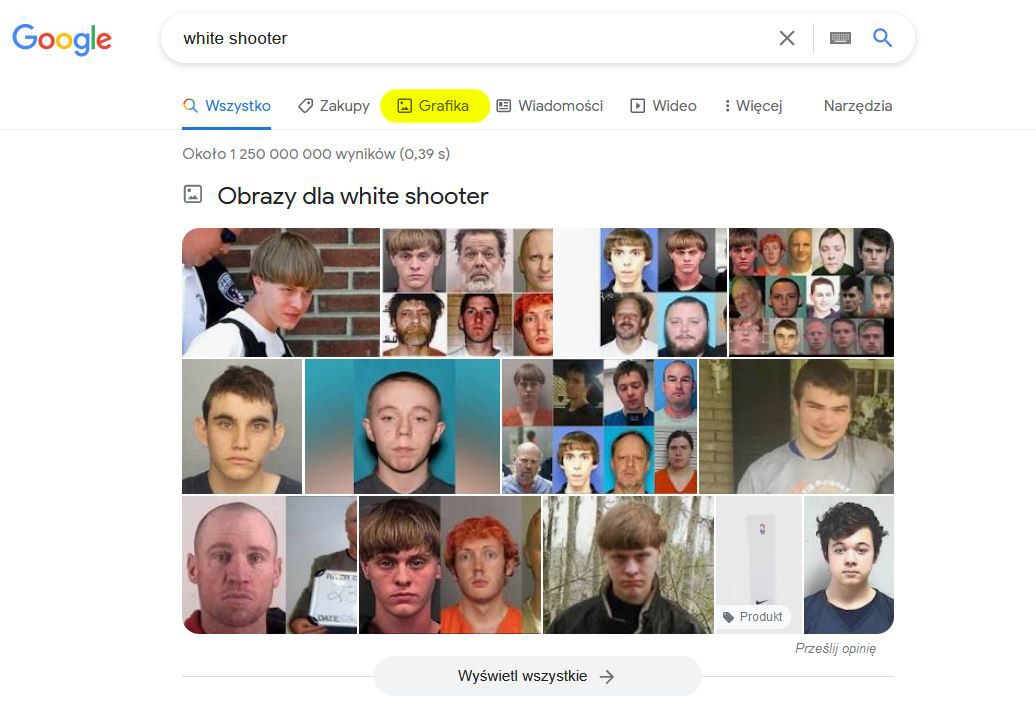Select the Wideo tab
The image size is (1036, 712).
click(663, 106)
